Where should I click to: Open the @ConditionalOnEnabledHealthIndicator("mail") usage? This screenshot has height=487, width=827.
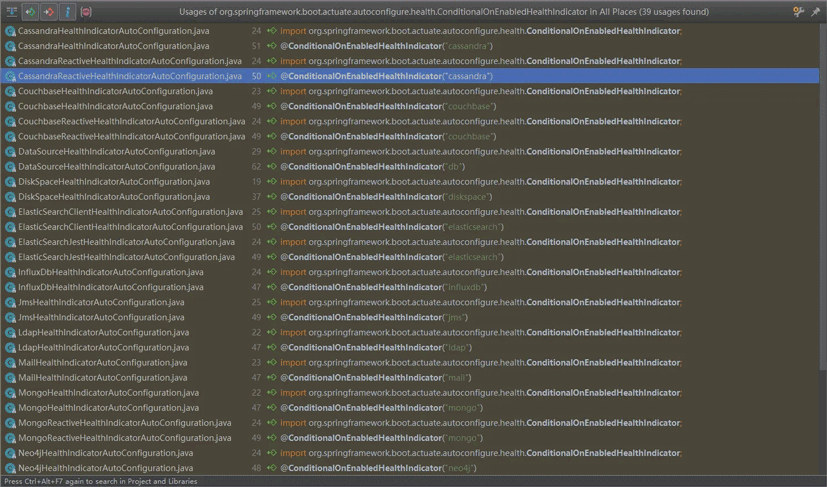tap(376, 378)
